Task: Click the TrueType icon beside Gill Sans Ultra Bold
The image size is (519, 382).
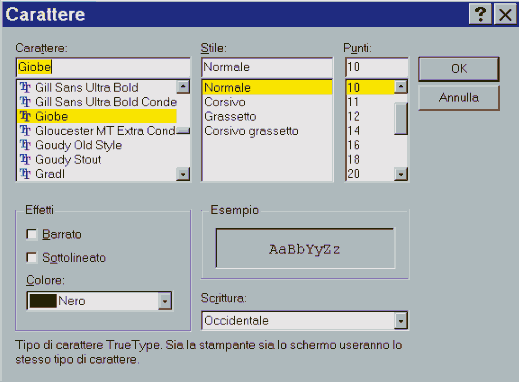Action: pyautogui.click(x=25, y=88)
